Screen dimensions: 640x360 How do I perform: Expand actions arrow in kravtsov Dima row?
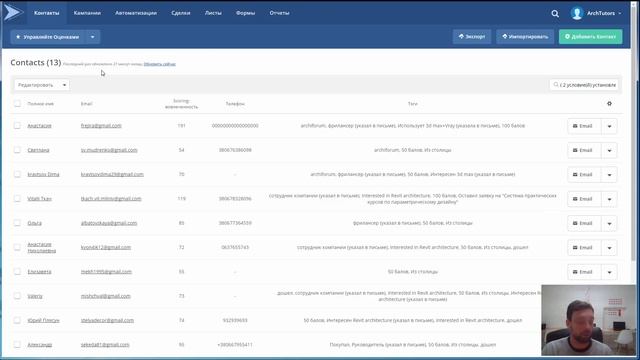(x=609, y=175)
